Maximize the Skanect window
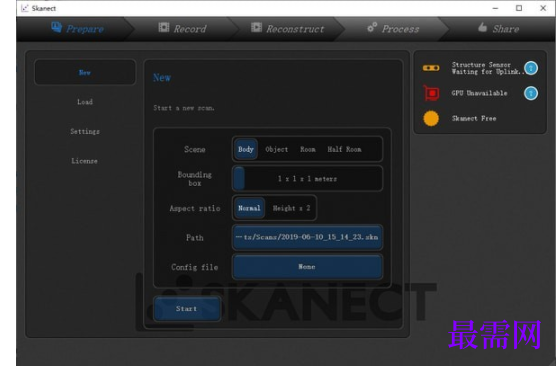560x366 pixels. [x=519, y=8]
